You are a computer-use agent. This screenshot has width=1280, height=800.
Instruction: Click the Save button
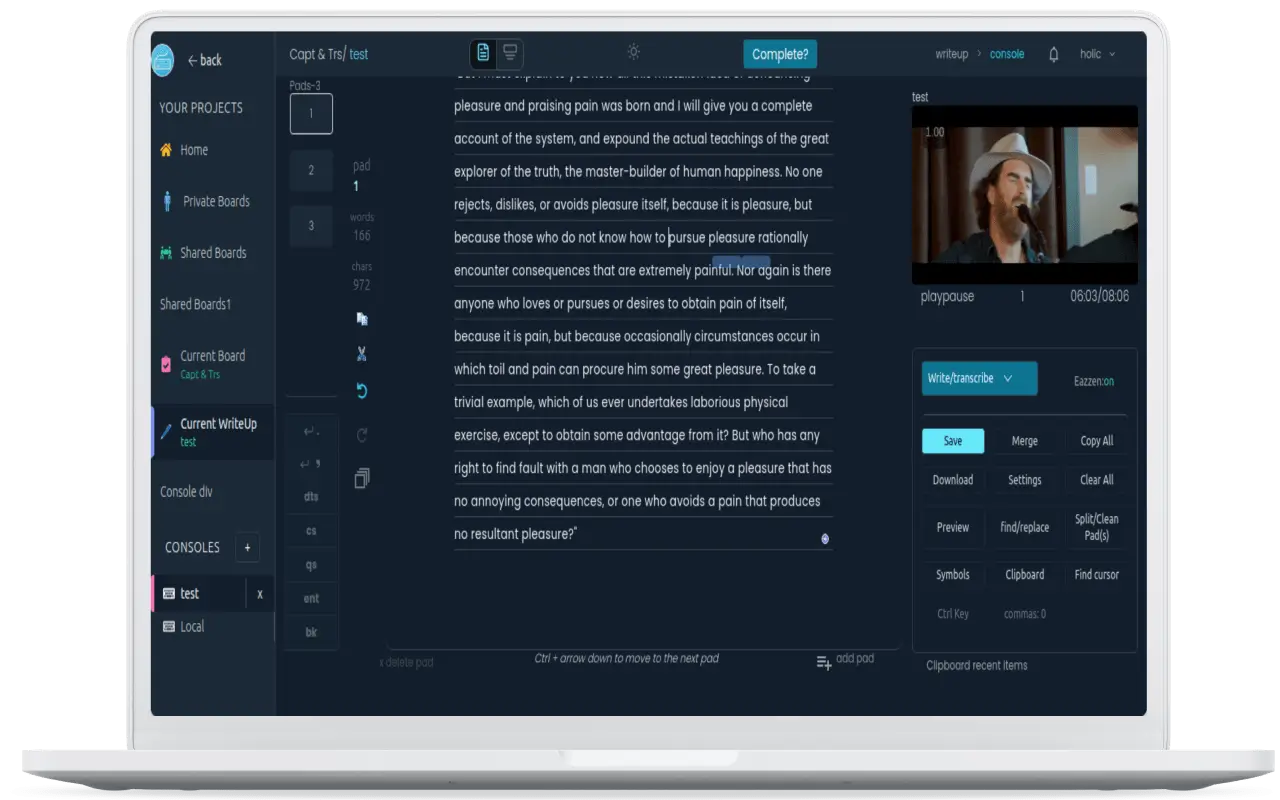pyautogui.click(x=953, y=441)
